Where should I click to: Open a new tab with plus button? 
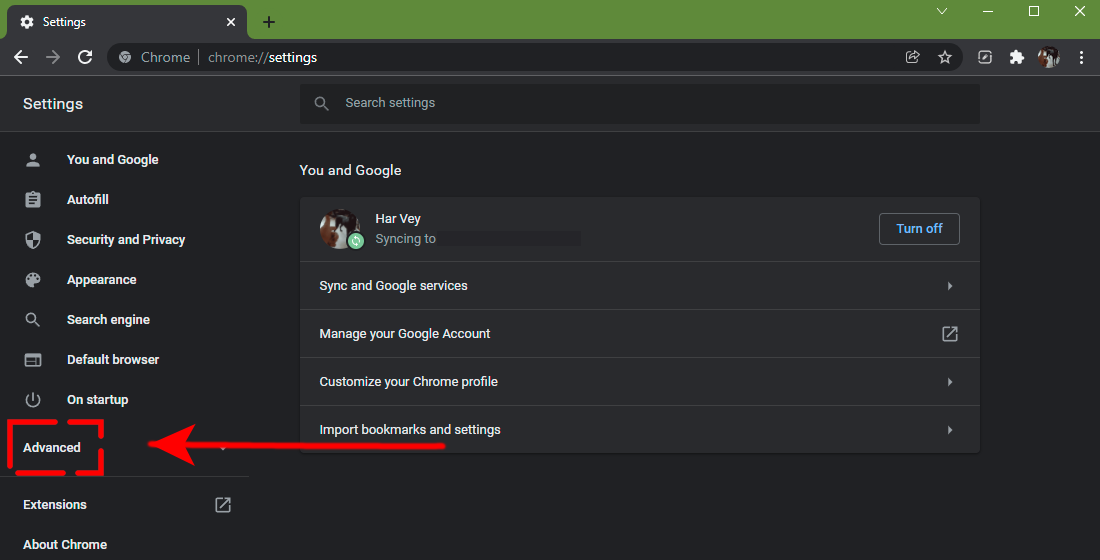click(x=268, y=22)
